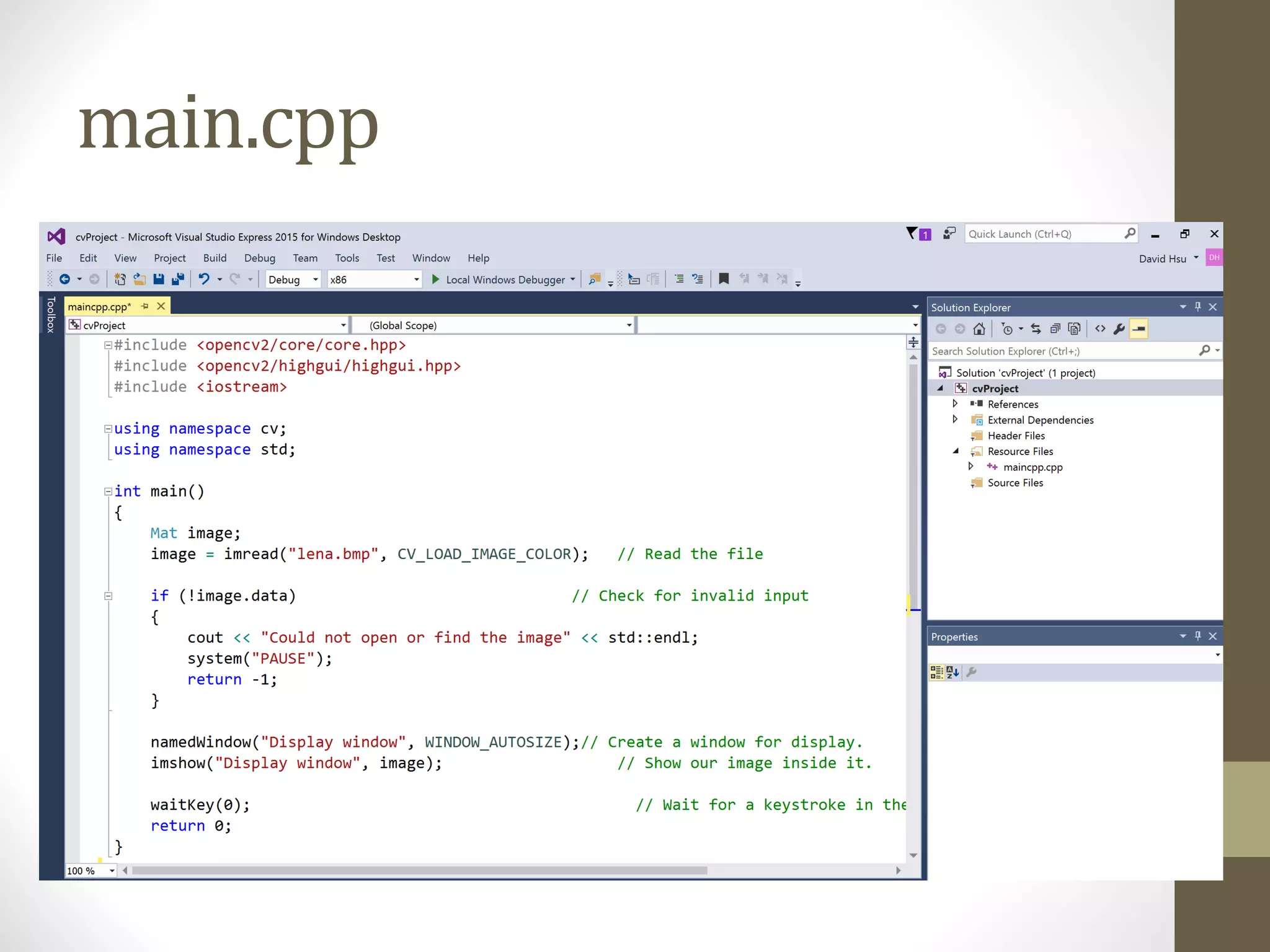Toggle Categorized view in the Properties panel
The height and width of the screenshot is (952, 1270).
pyautogui.click(x=936, y=672)
